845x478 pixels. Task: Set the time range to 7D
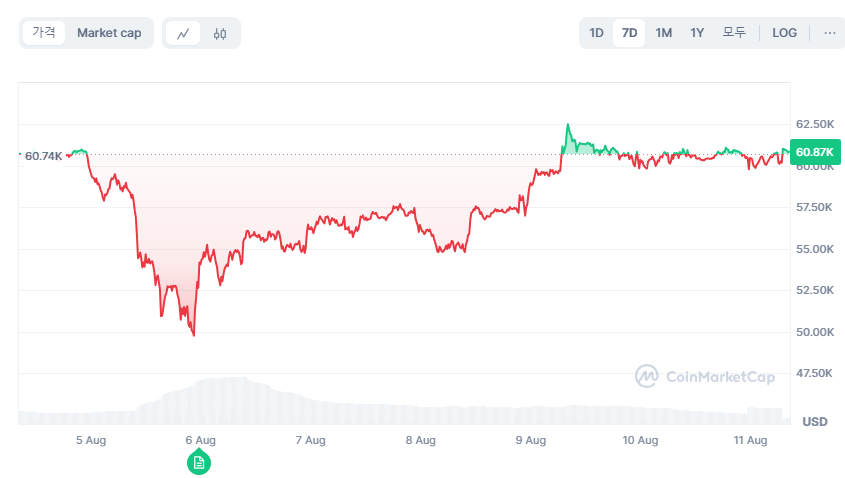tap(629, 33)
